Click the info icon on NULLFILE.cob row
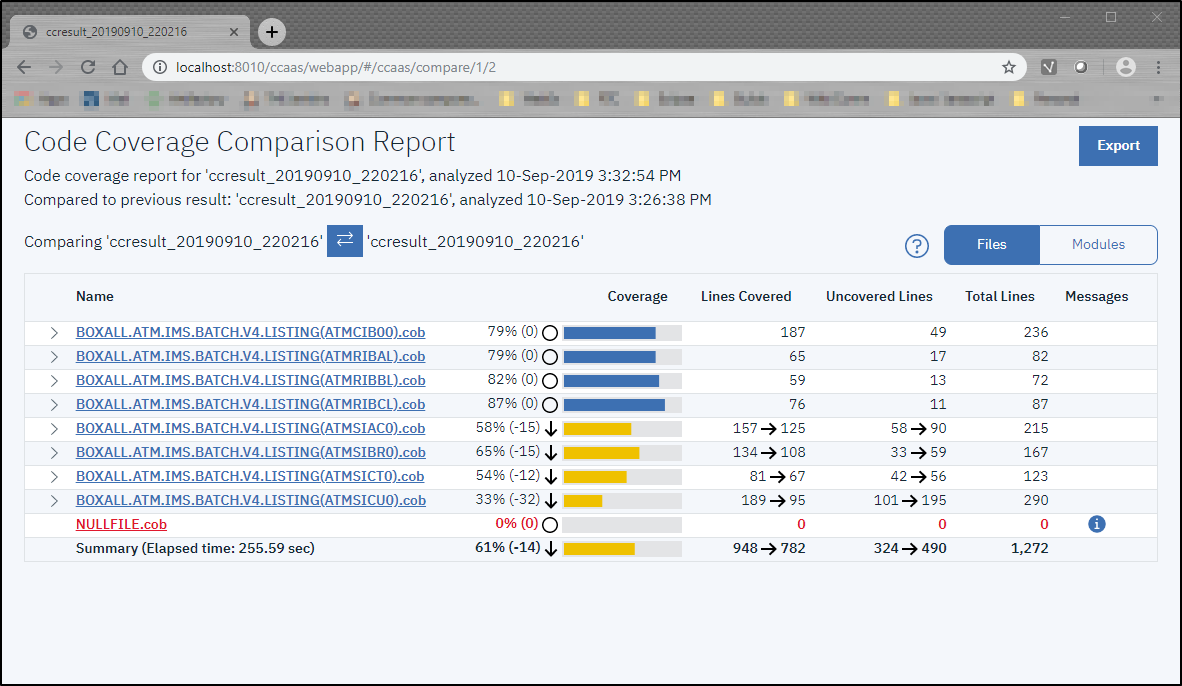The width and height of the screenshot is (1182, 686). [x=1096, y=523]
